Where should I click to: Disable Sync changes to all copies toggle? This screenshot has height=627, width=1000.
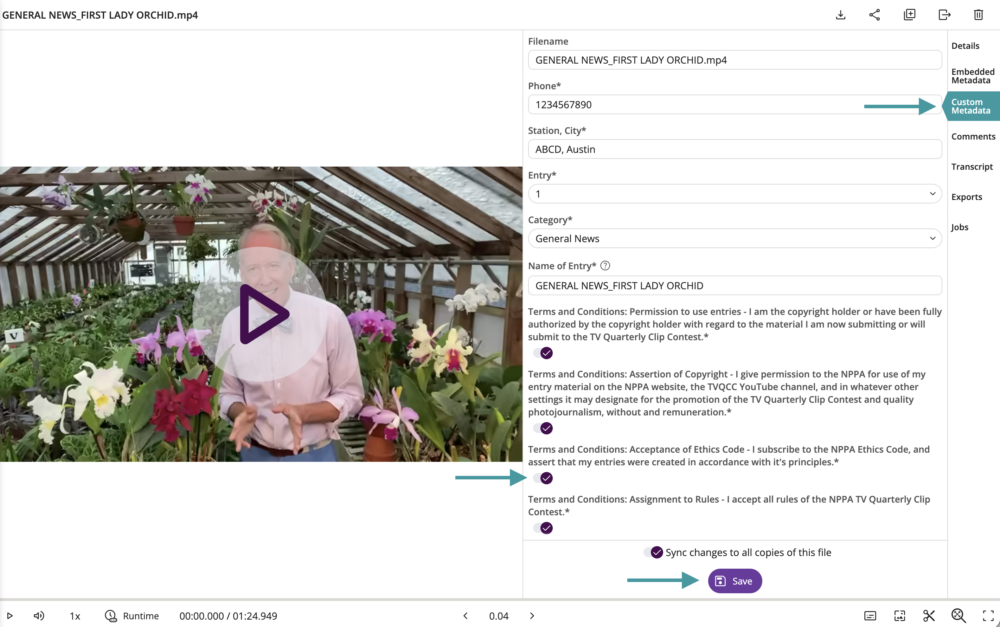coord(655,552)
